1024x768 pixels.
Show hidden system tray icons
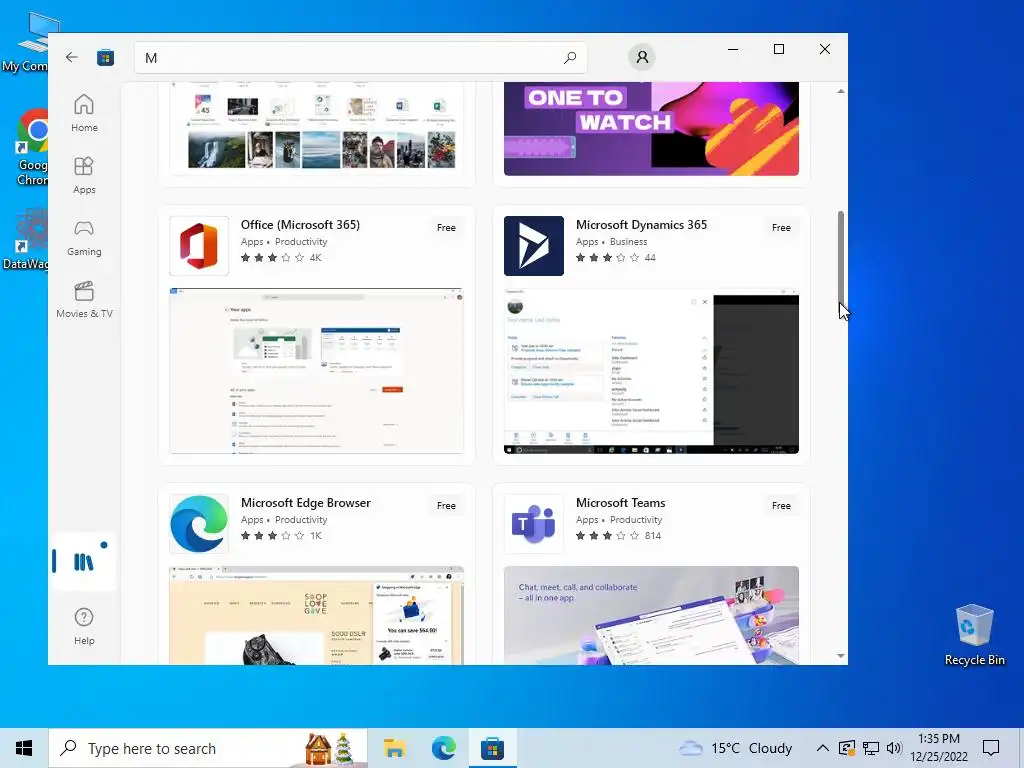(823, 748)
